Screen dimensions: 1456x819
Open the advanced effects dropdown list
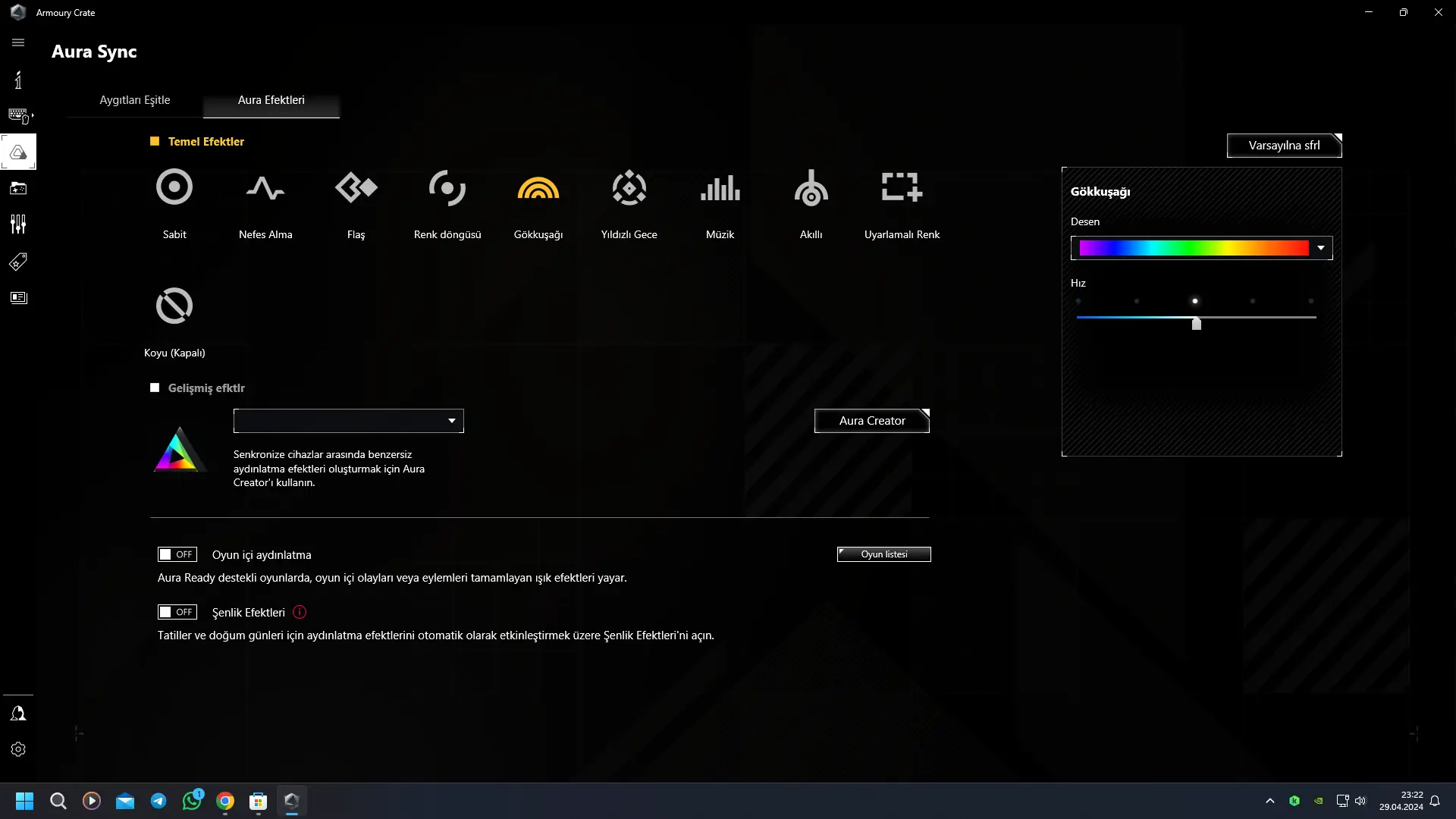(x=349, y=421)
